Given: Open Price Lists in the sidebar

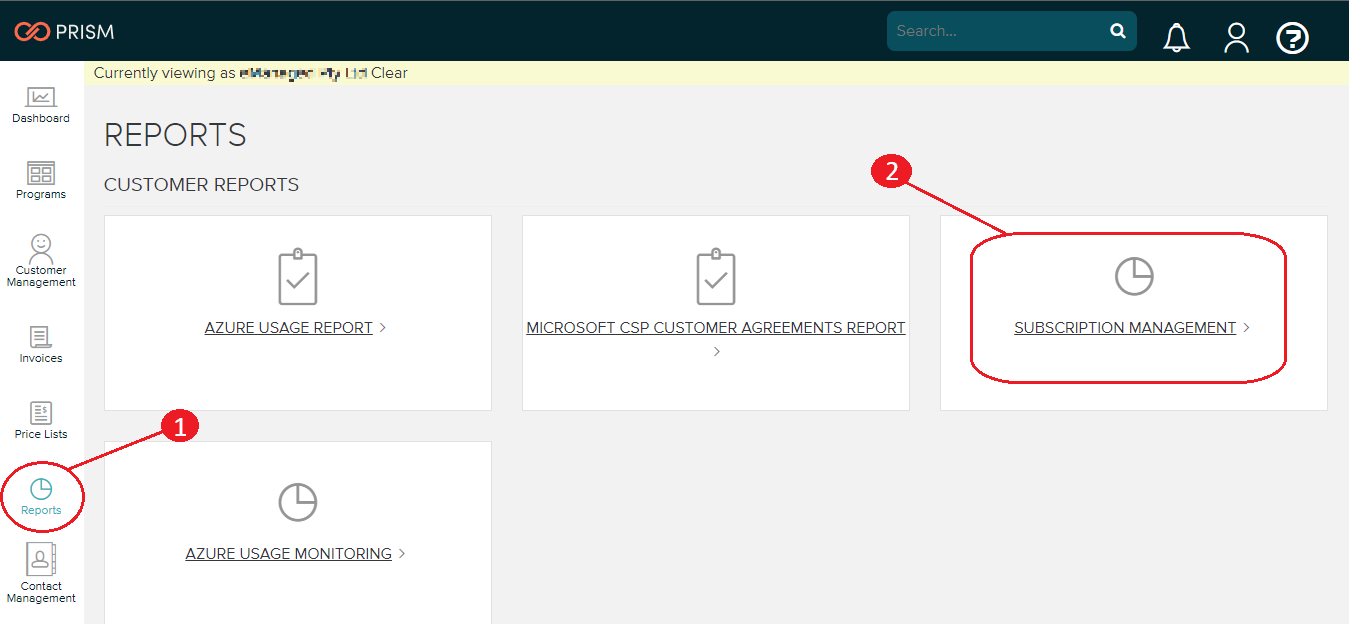Looking at the screenshot, I should coord(41,420).
